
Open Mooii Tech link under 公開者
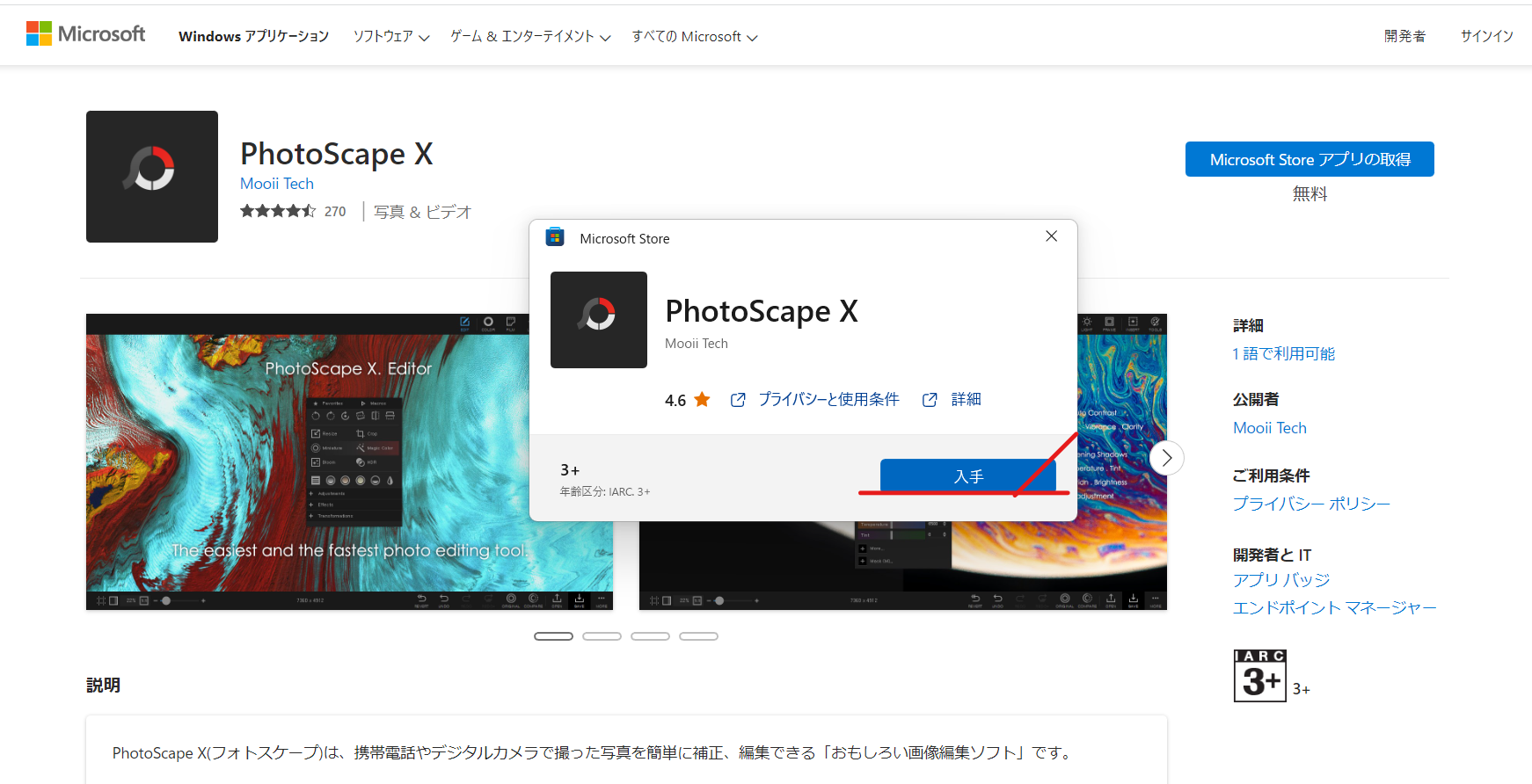[x=1270, y=428]
